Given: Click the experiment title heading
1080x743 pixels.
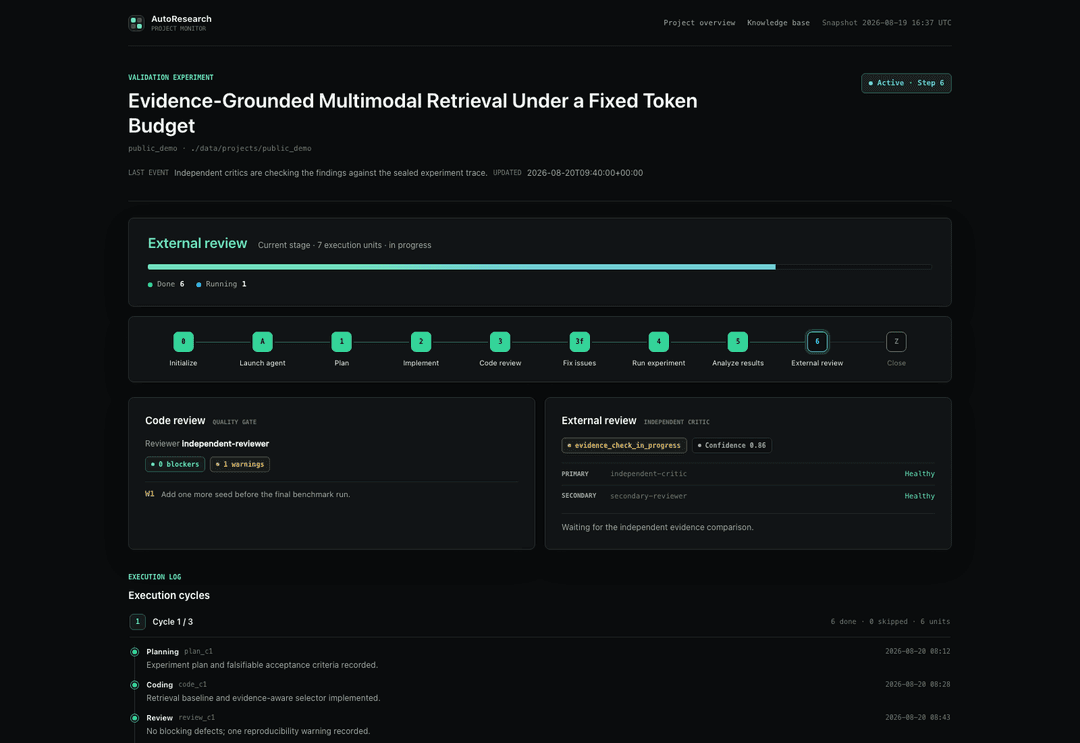Looking at the screenshot, I should coord(413,113).
